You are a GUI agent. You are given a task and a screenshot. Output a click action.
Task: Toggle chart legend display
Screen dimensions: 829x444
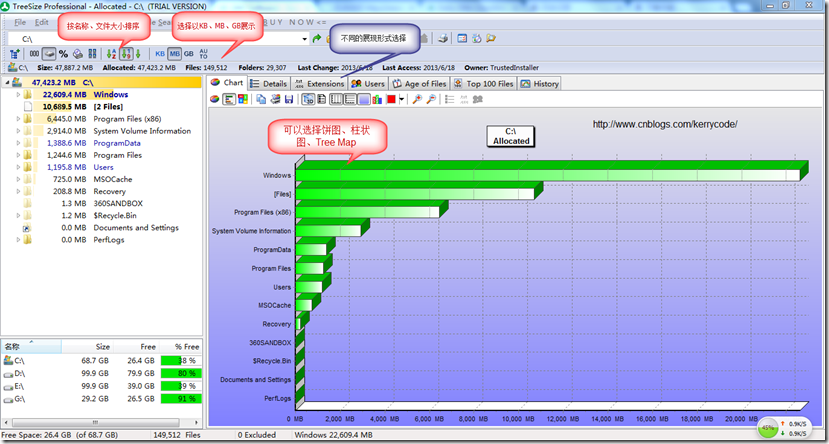click(x=322, y=99)
